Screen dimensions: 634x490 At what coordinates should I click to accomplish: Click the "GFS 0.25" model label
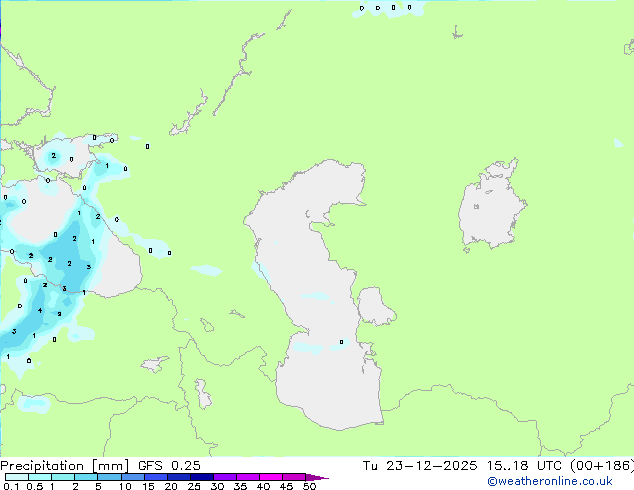(x=169, y=466)
